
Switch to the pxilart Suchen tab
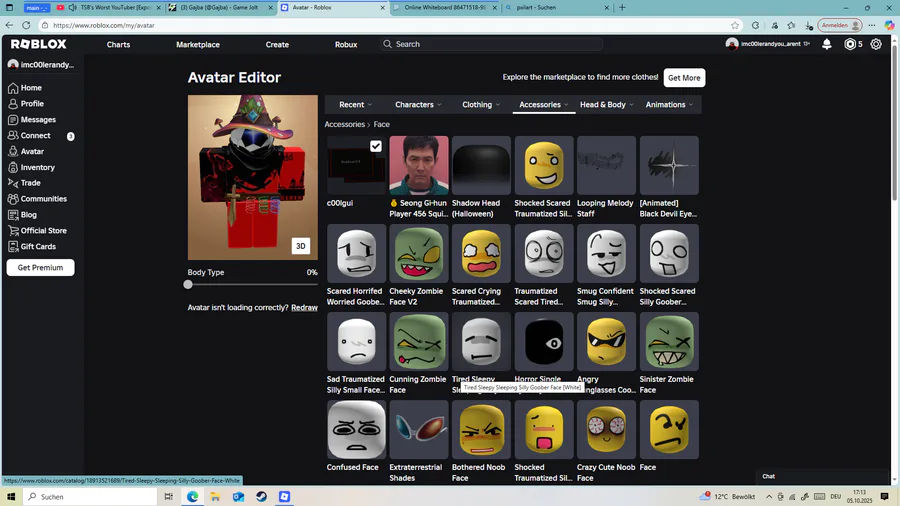(x=557, y=7)
